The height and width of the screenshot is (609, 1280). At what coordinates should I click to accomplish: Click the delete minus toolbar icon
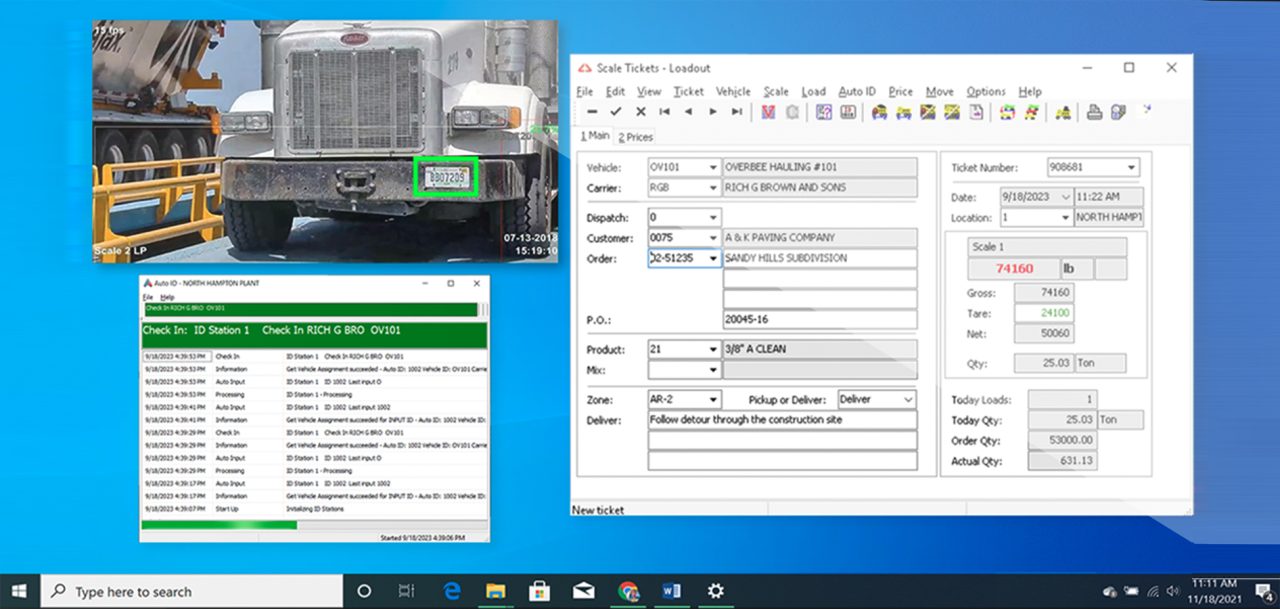[593, 112]
